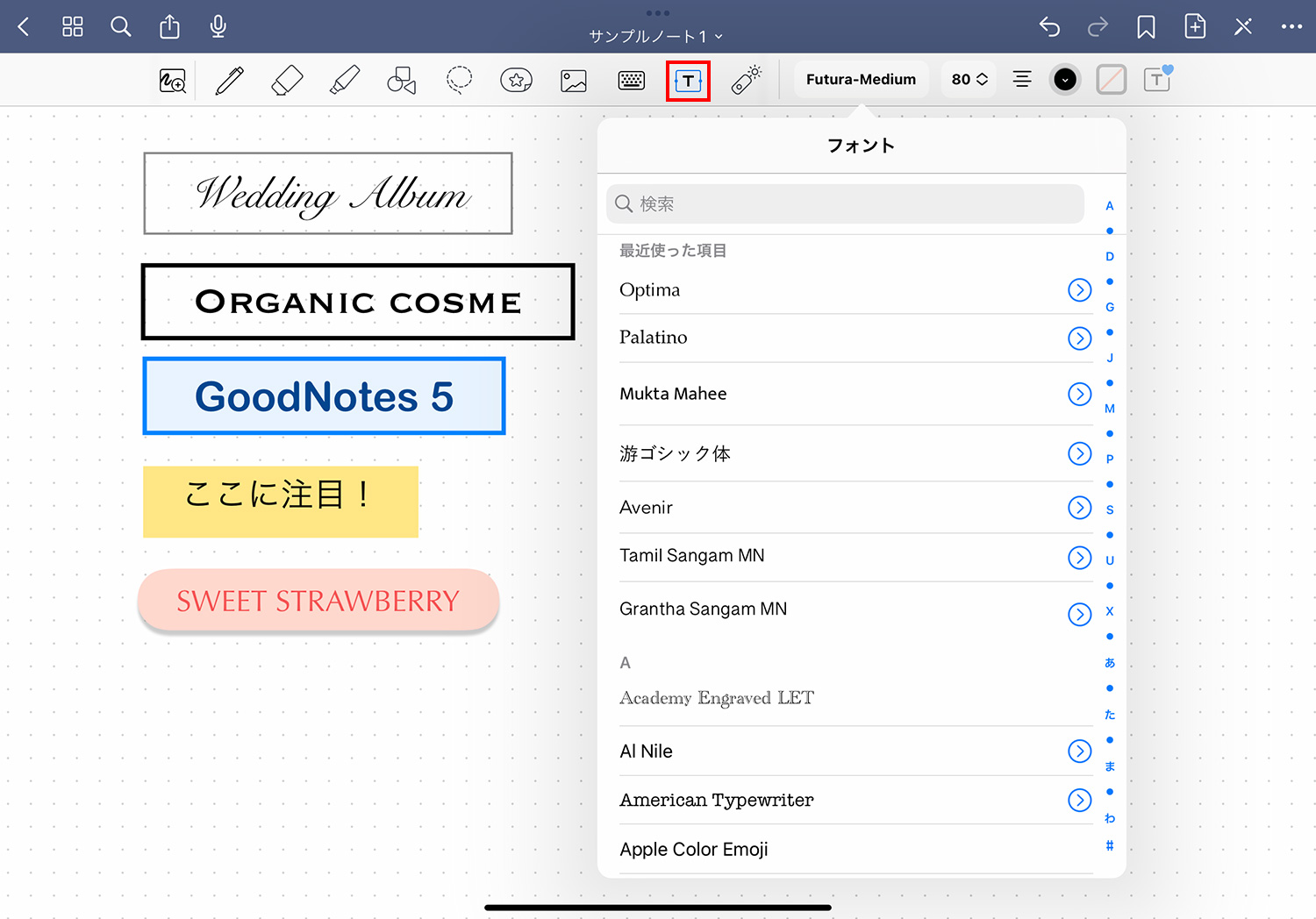The height and width of the screenshot is (919, 1316).
Task: Select the Shapes tool
Action: 402,81
